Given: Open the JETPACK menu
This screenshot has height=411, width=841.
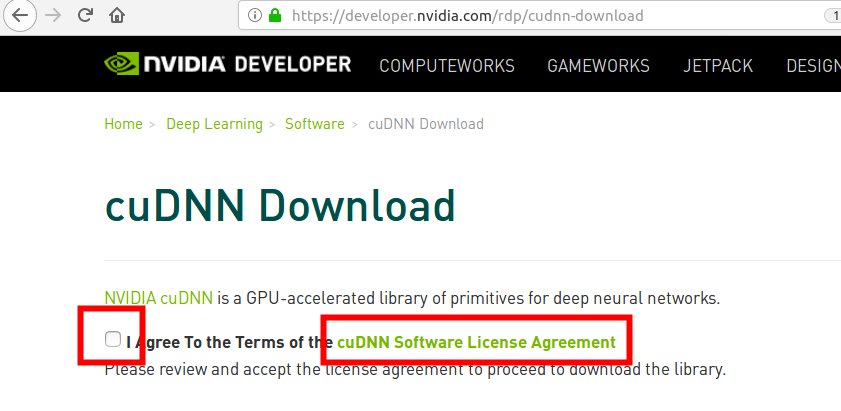Looking at the screenshot, I should tap(718, 66).
